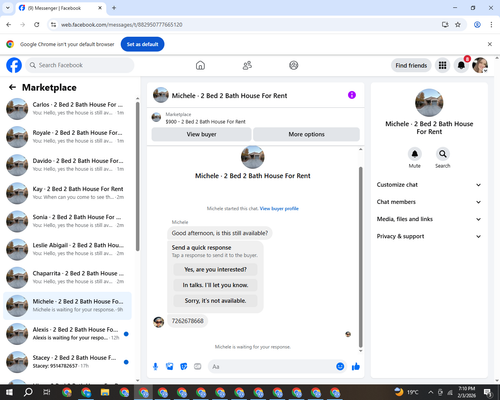Show hidden system tray icons chevron
The width and height of the screenshot is (500, 400).
[x=430, y=392]
